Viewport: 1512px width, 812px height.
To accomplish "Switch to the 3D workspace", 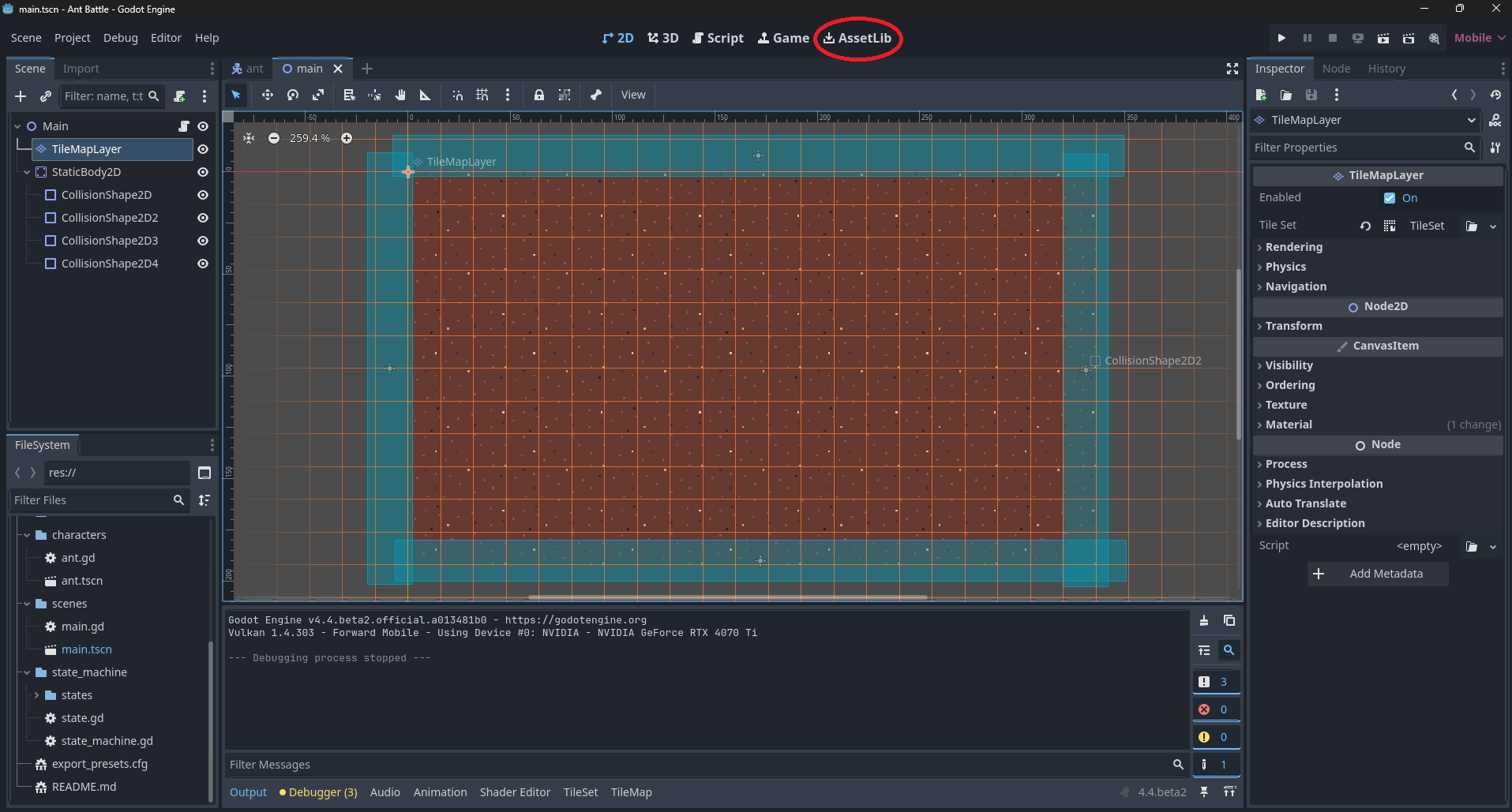I will [663, 38].
